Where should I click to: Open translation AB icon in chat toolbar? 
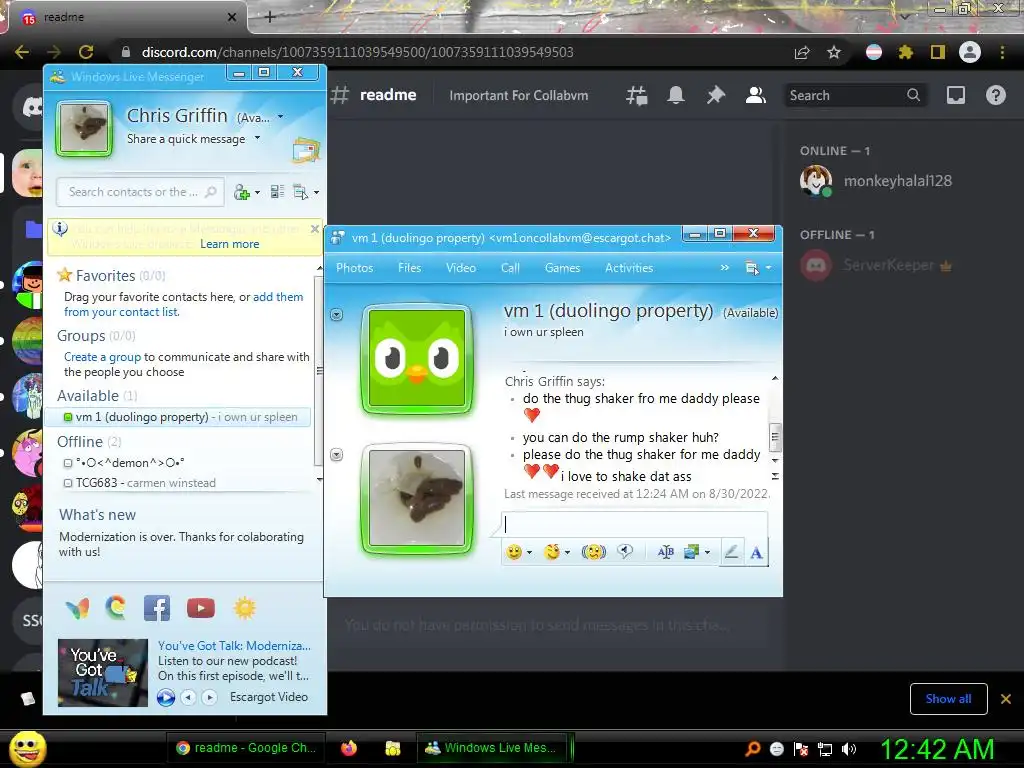coord(665,552)
